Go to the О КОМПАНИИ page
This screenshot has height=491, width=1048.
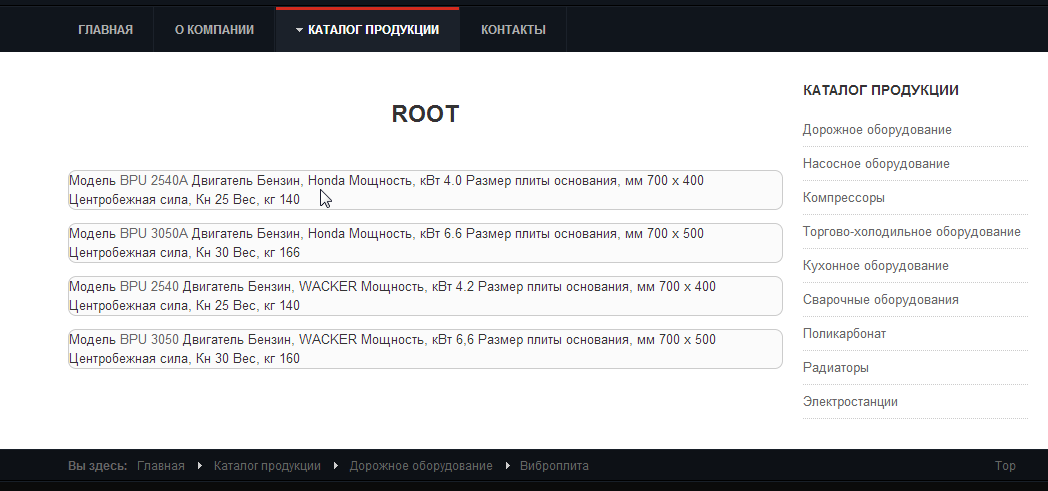pyautogui.click(x=214, y=29)
